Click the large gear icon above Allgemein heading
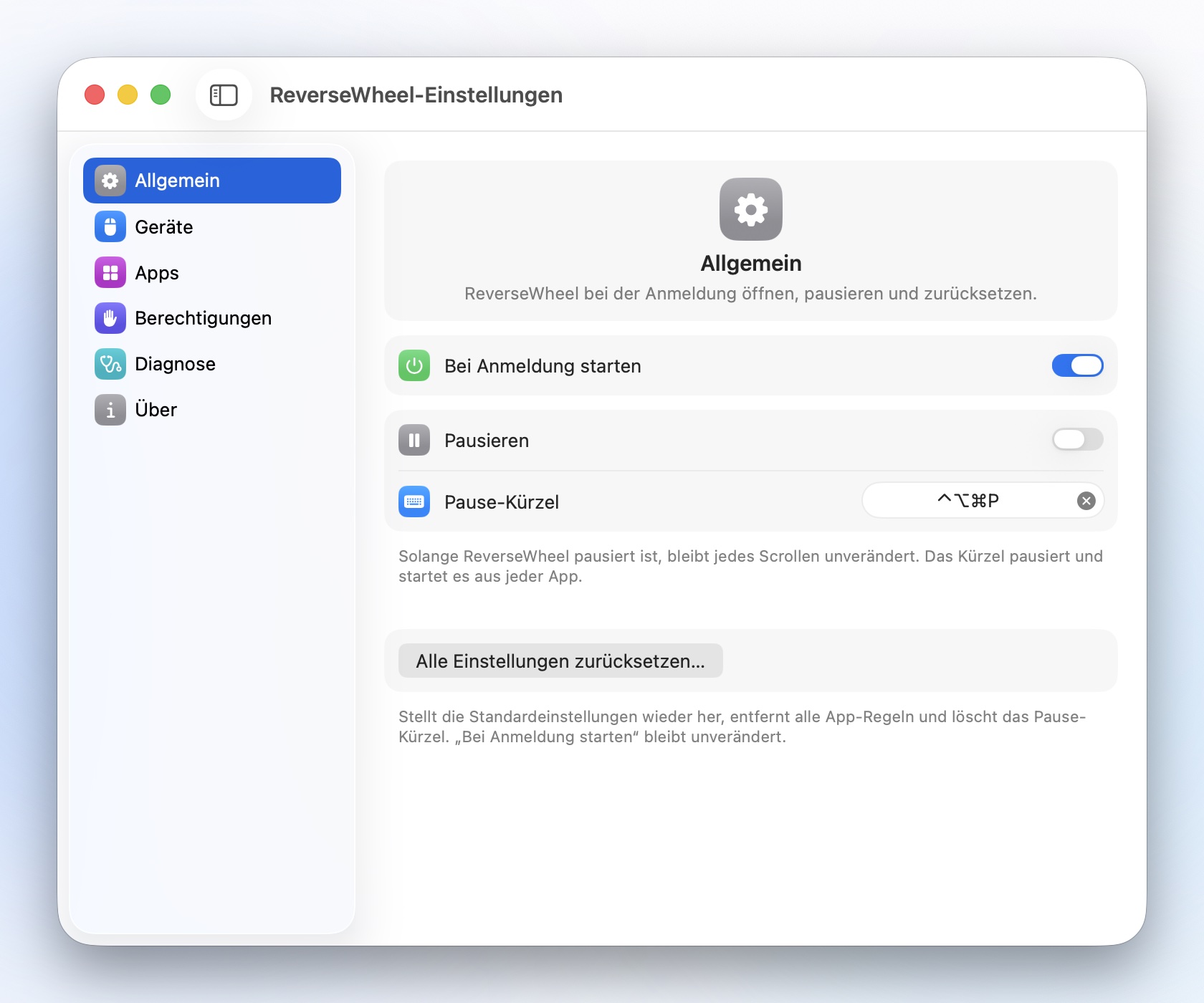The width and height of the screenshot is (1204, 1003). (751, 209)
